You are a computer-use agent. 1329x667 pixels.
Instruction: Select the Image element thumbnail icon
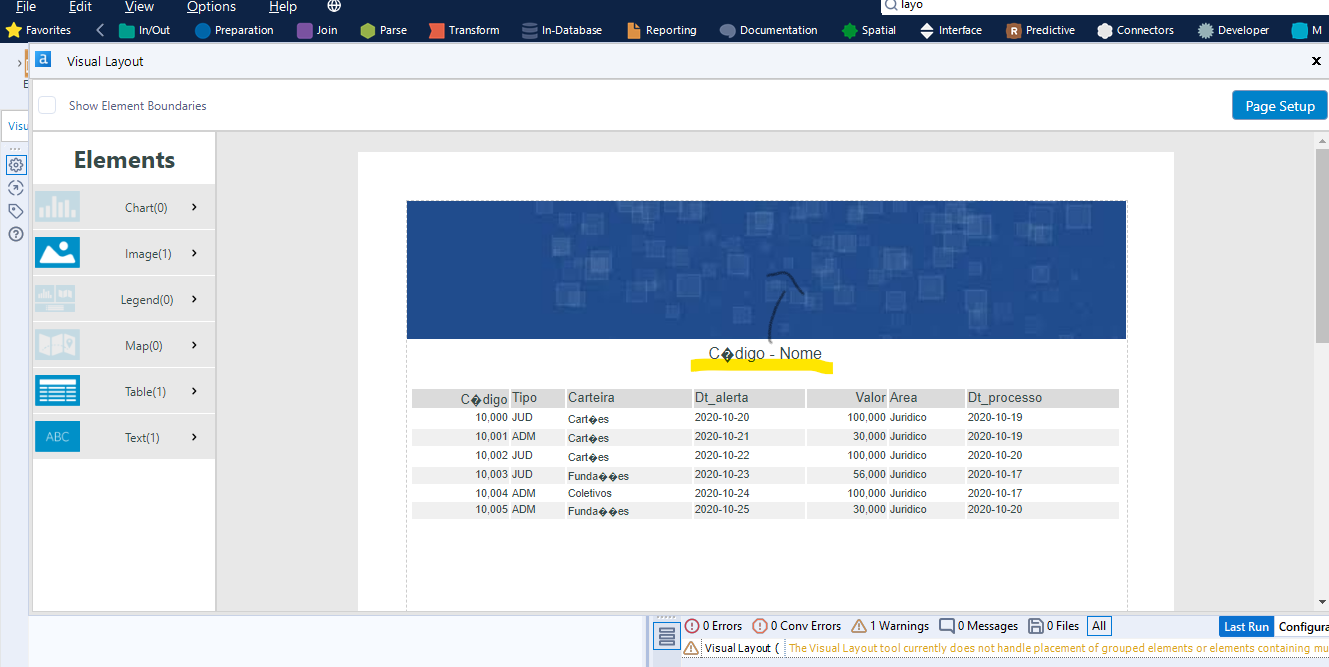(57, 252)
